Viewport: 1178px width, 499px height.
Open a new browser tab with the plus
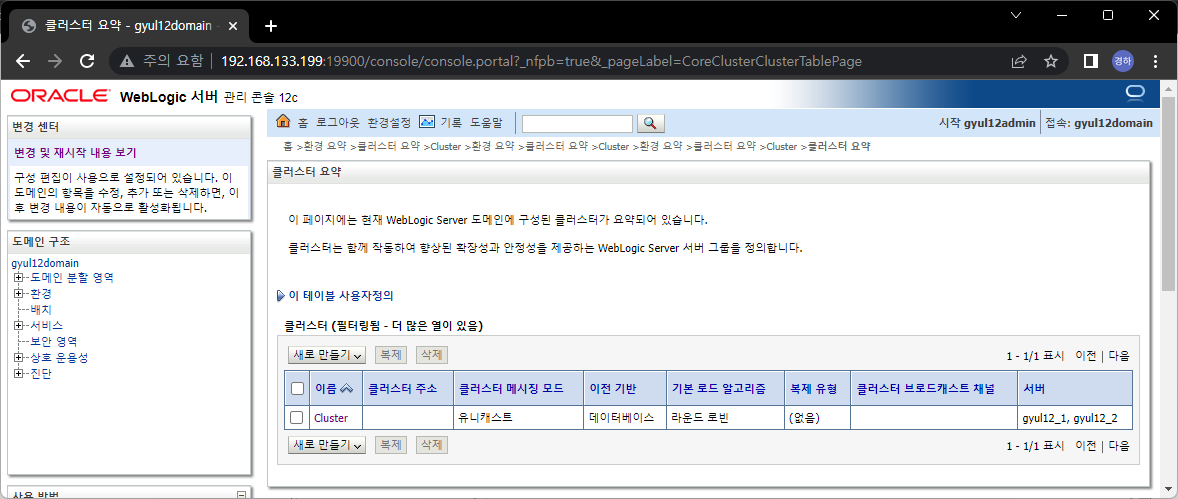(x=271, y=26)
